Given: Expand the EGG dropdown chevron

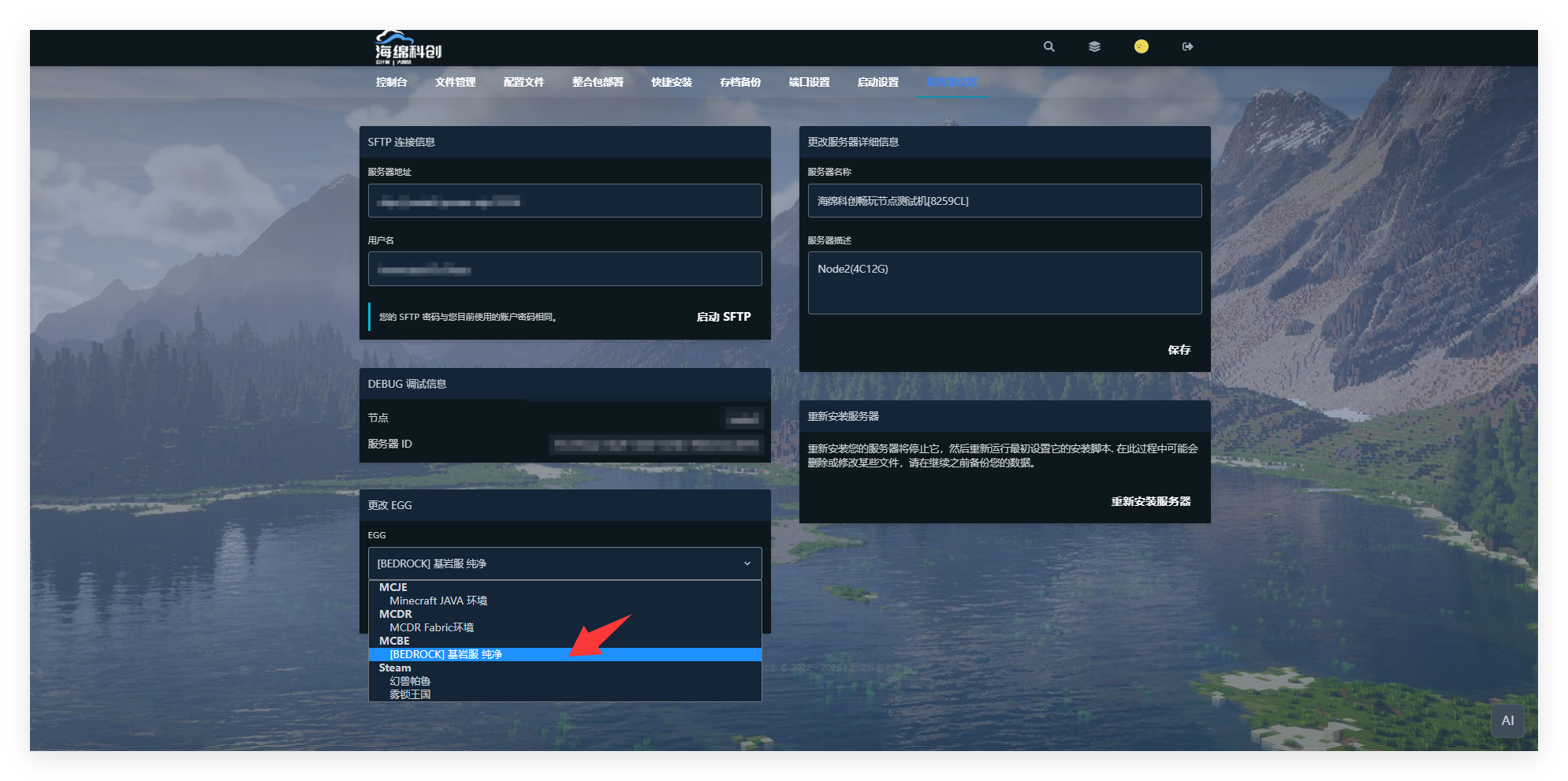Looking at the screenshot, I should pyautogui.click(x=747, y=563).
